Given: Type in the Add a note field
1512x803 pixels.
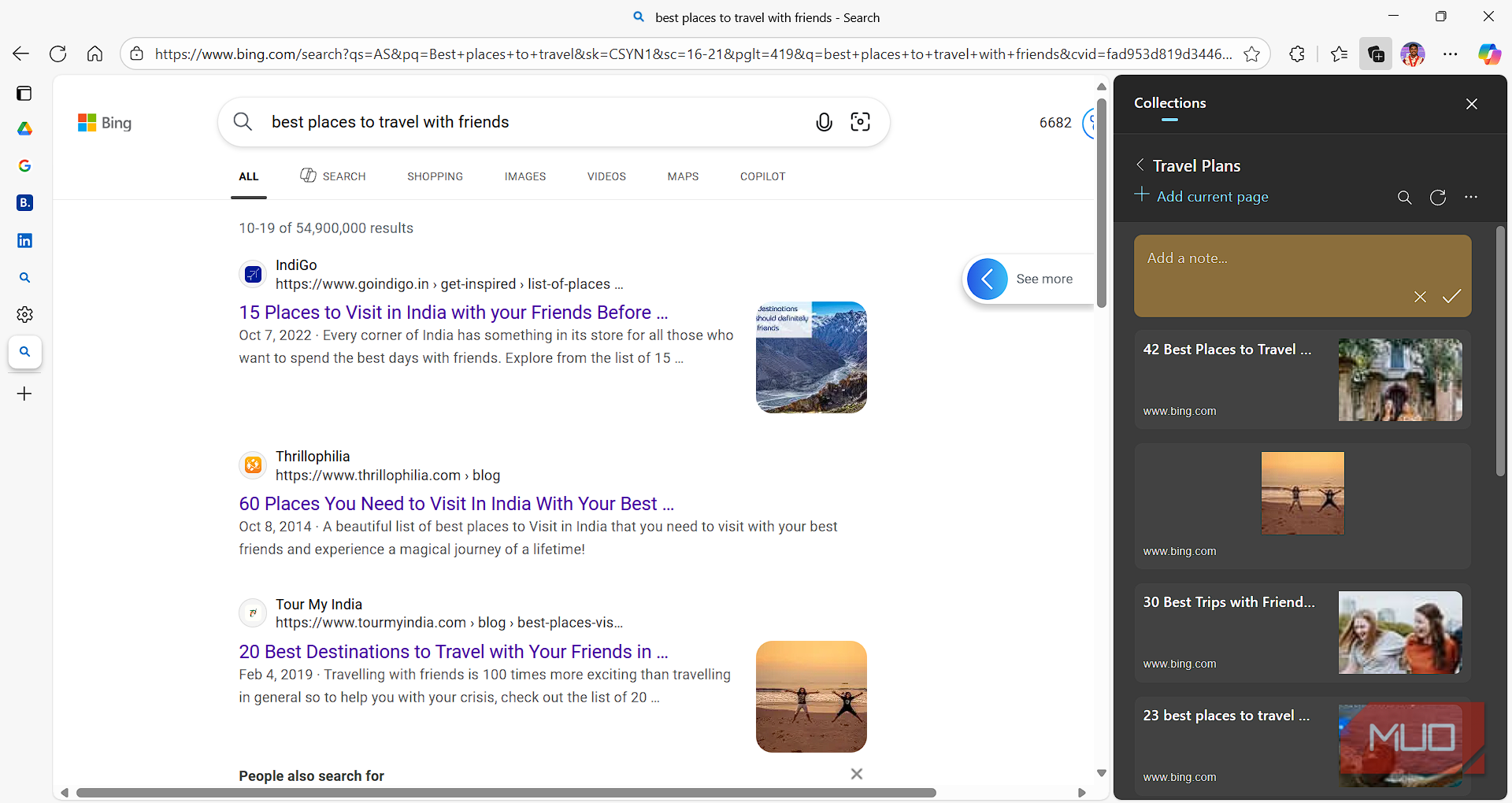Looking at the screenshot, I should click(1276, 268).
